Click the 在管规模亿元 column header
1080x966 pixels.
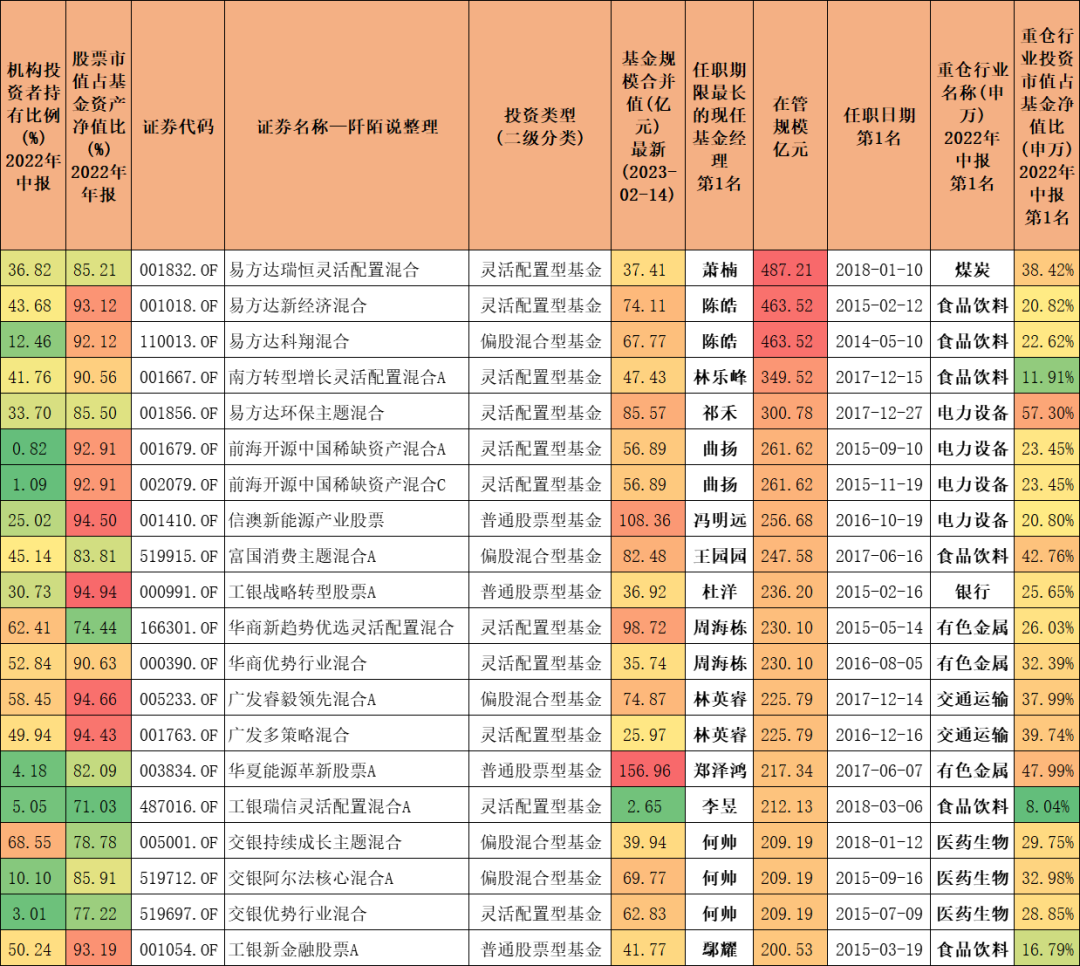[790, 126]
